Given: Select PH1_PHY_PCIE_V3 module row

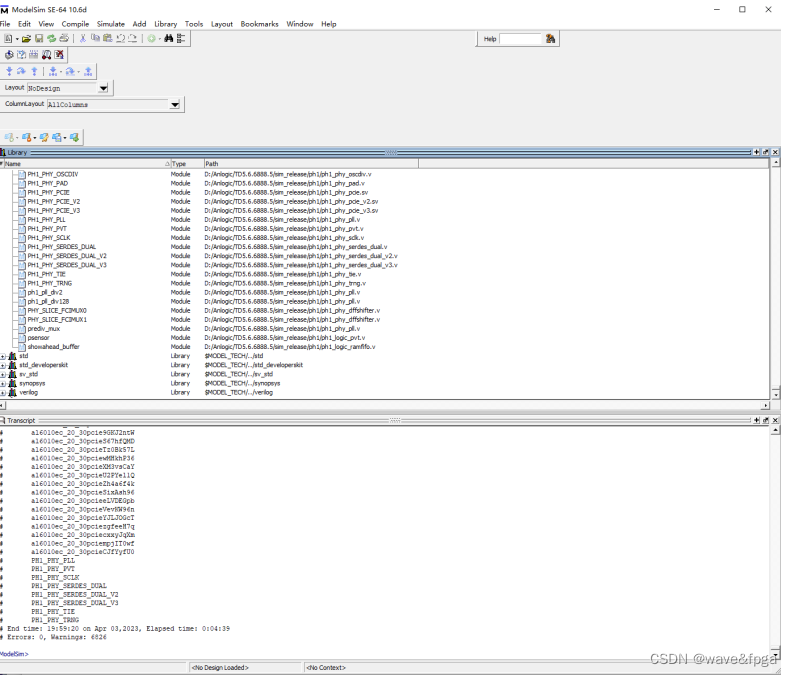Looking at the screenshot, I should tap(384, 211).
